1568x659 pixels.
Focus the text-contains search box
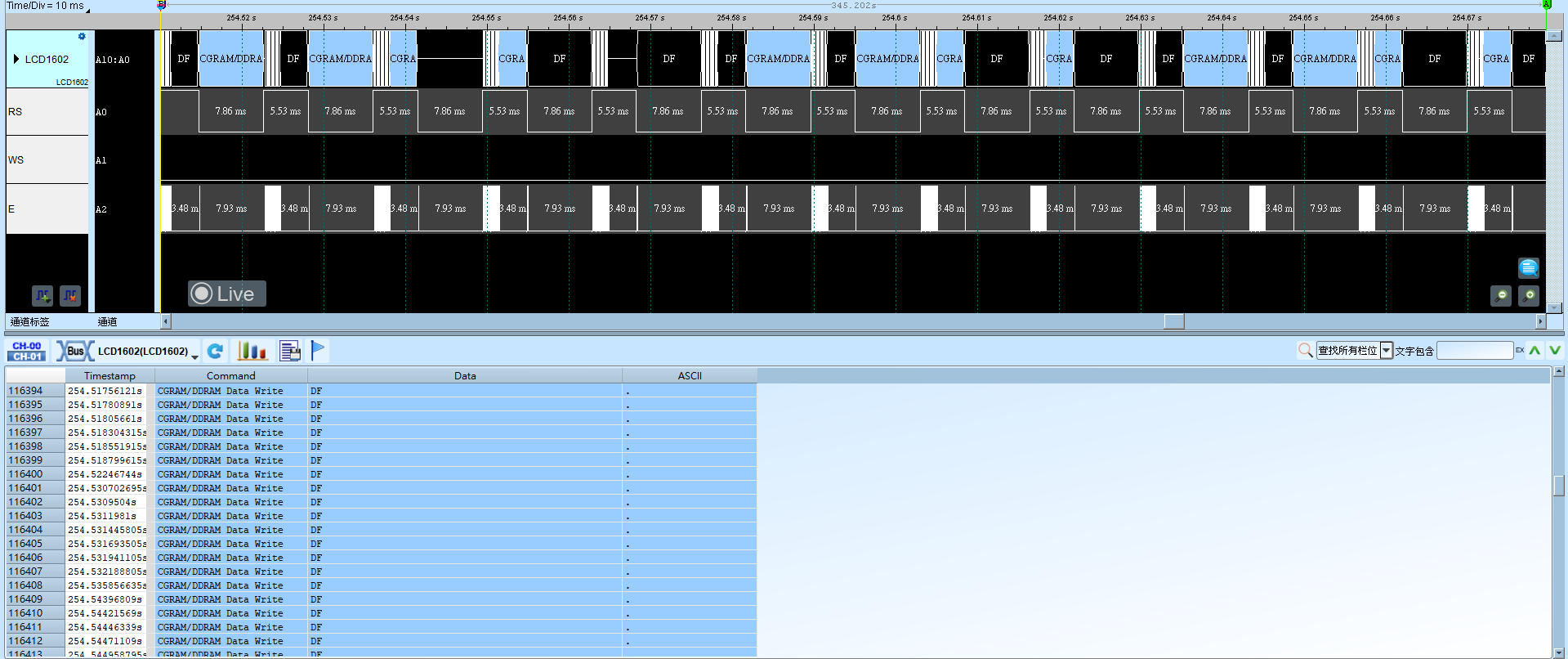pyautogui.click(x=1475, y=351)
